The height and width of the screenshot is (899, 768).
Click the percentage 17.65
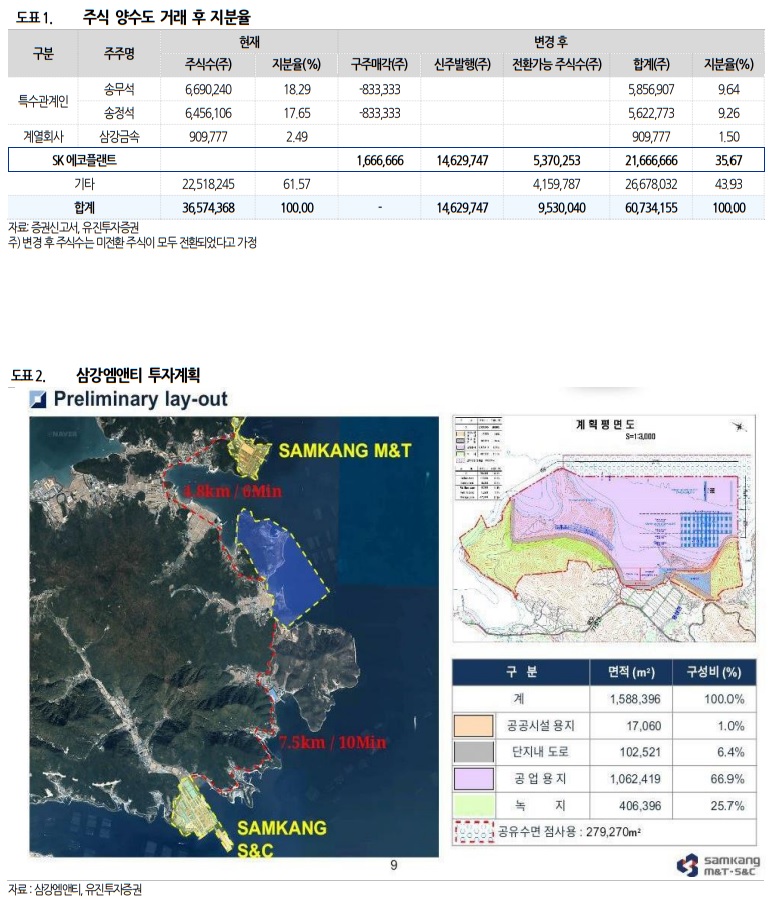[x=297, y=113]
